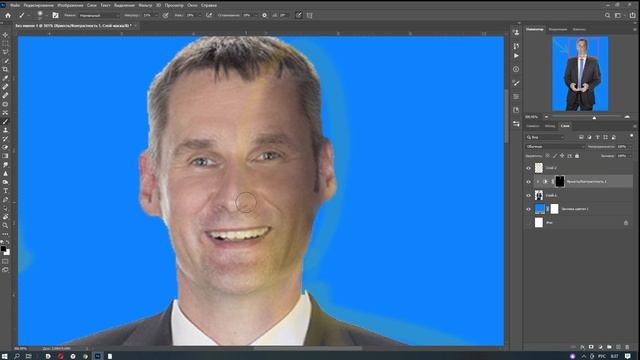Viewport: 640px width, 360px height.
Task: Click the navigator zoom slider handle
Action: pos(594,118)
